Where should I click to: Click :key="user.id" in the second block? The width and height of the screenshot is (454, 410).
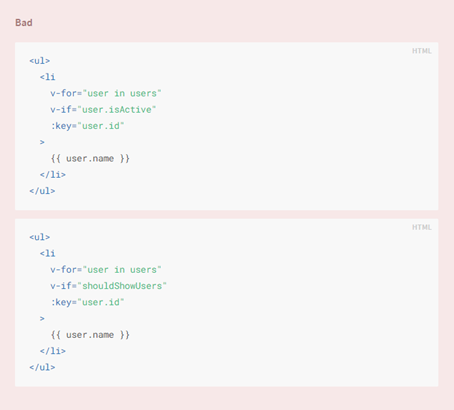pos(87,302)
